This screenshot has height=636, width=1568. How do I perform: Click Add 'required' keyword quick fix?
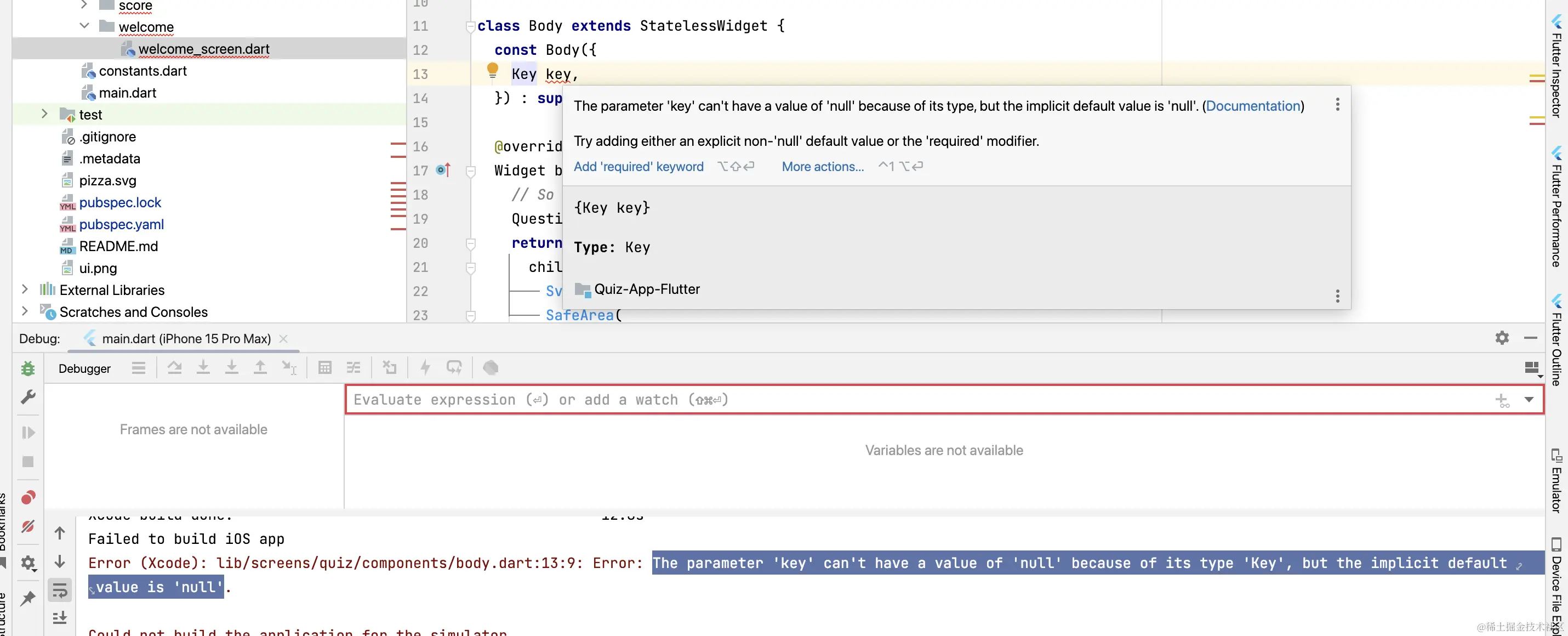(638, 166)
